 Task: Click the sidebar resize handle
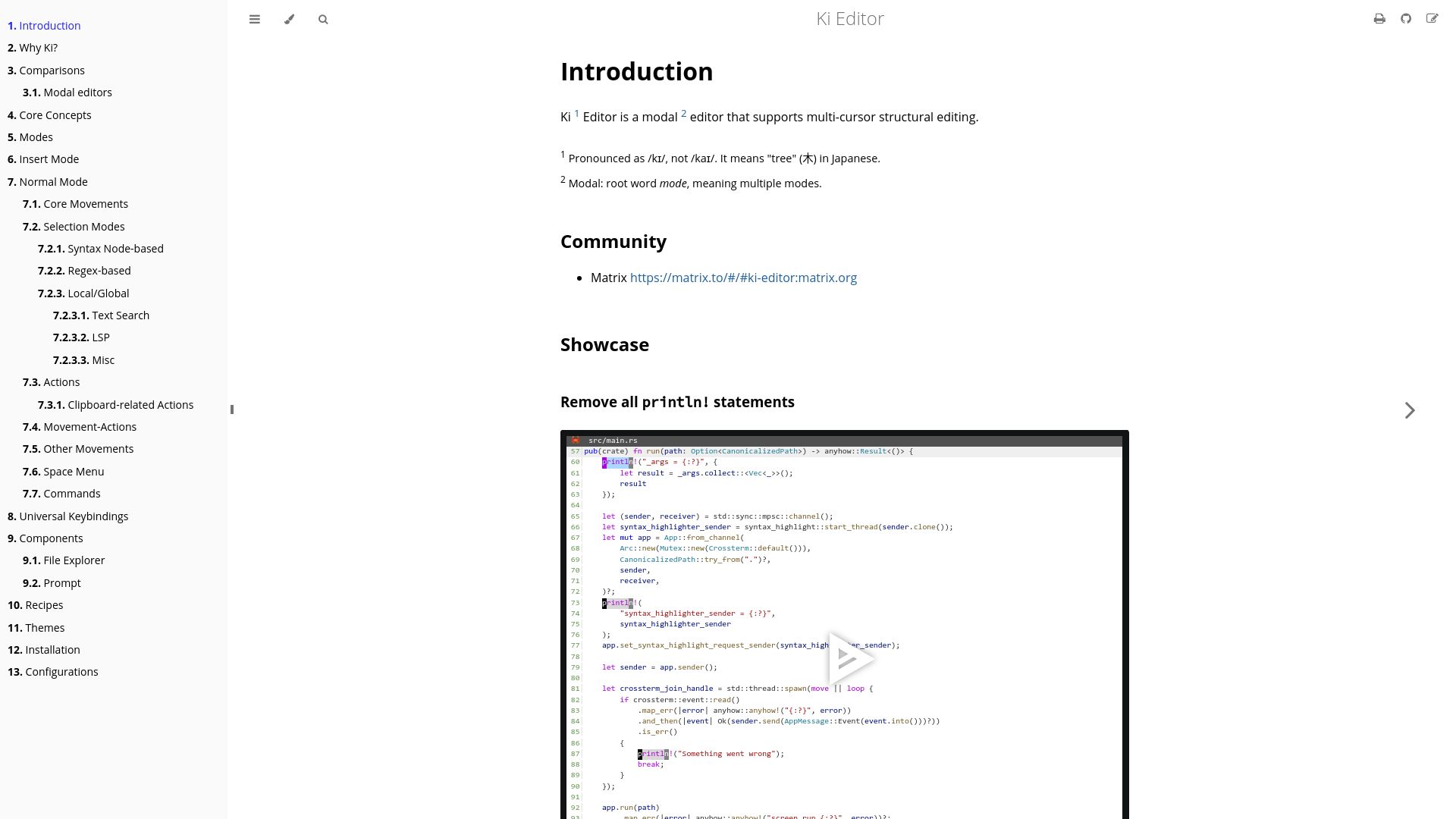pos(231,409)
